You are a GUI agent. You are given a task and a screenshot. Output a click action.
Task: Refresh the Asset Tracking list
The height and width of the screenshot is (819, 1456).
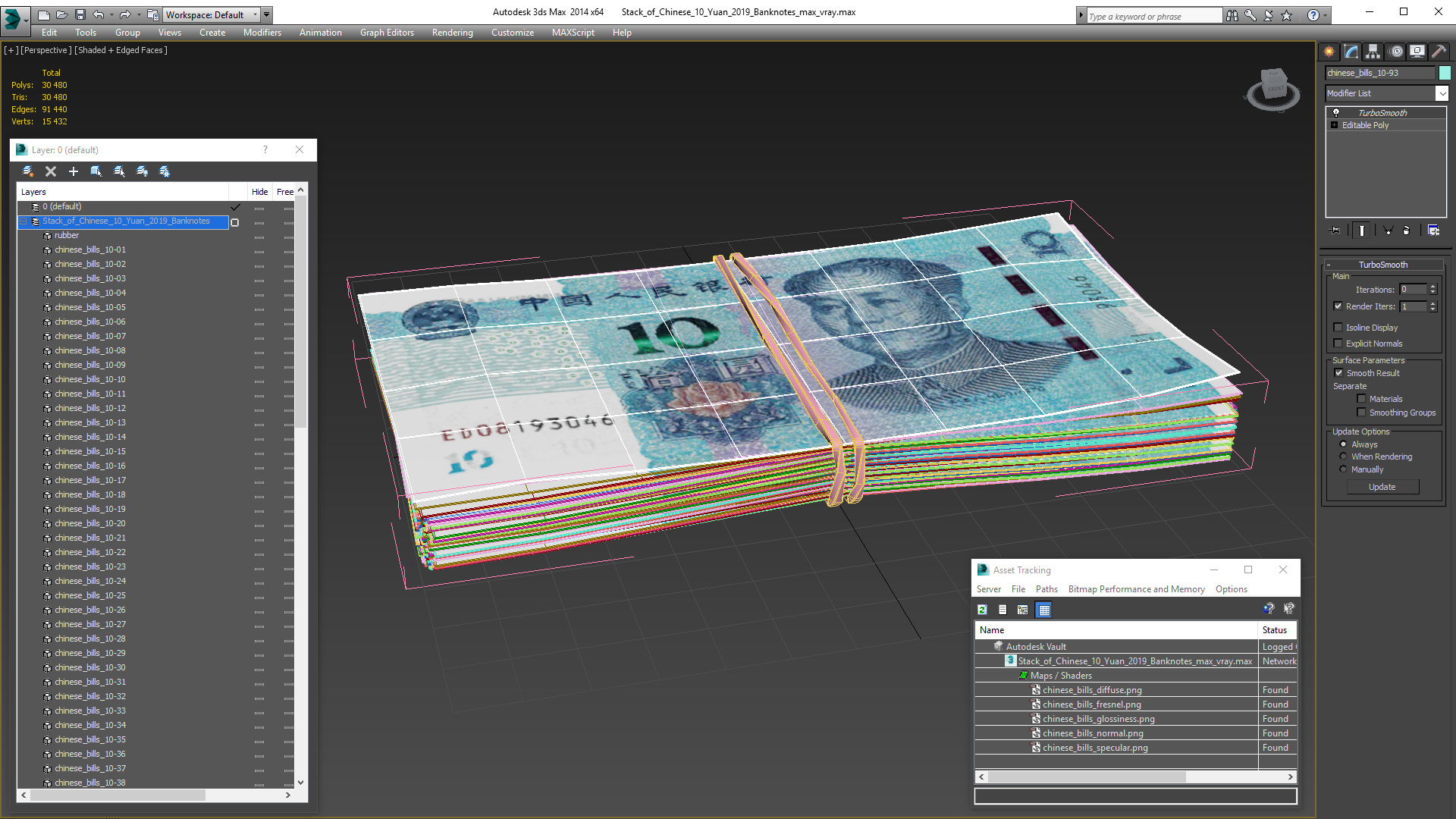[x=982, y=610]
